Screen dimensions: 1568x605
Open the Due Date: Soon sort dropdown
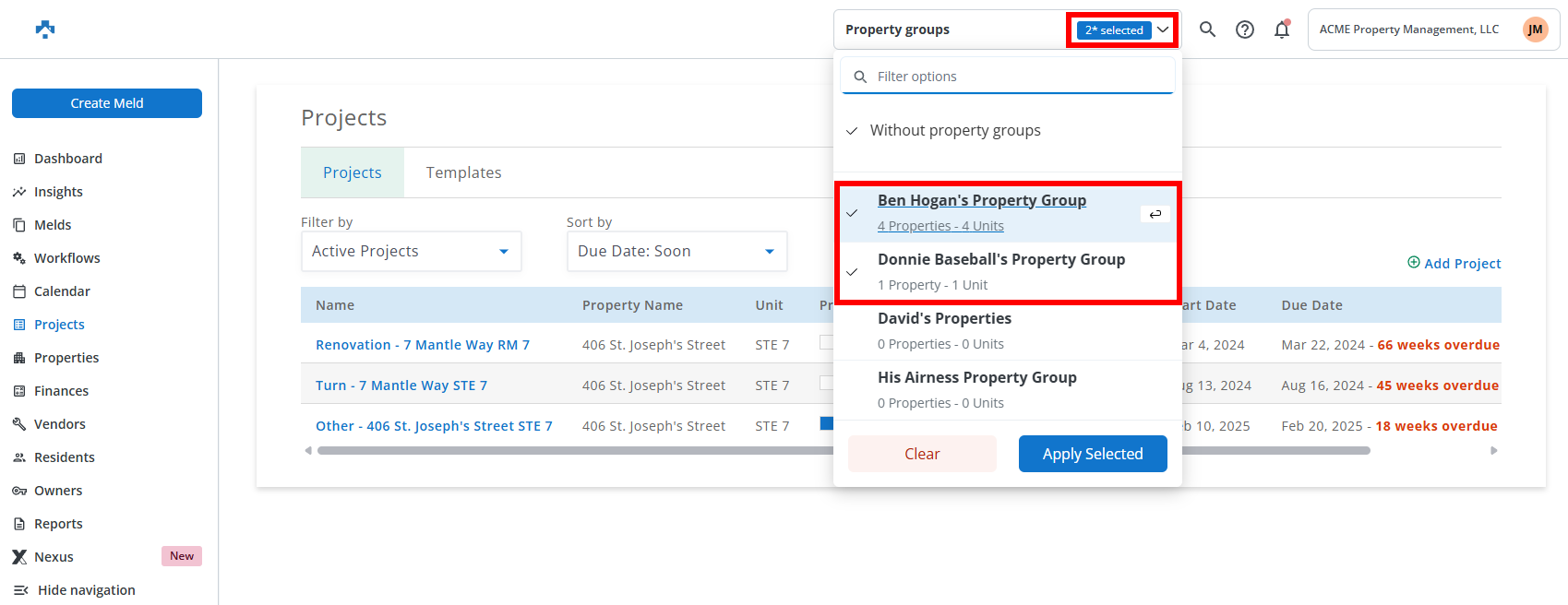coord(676,252)
